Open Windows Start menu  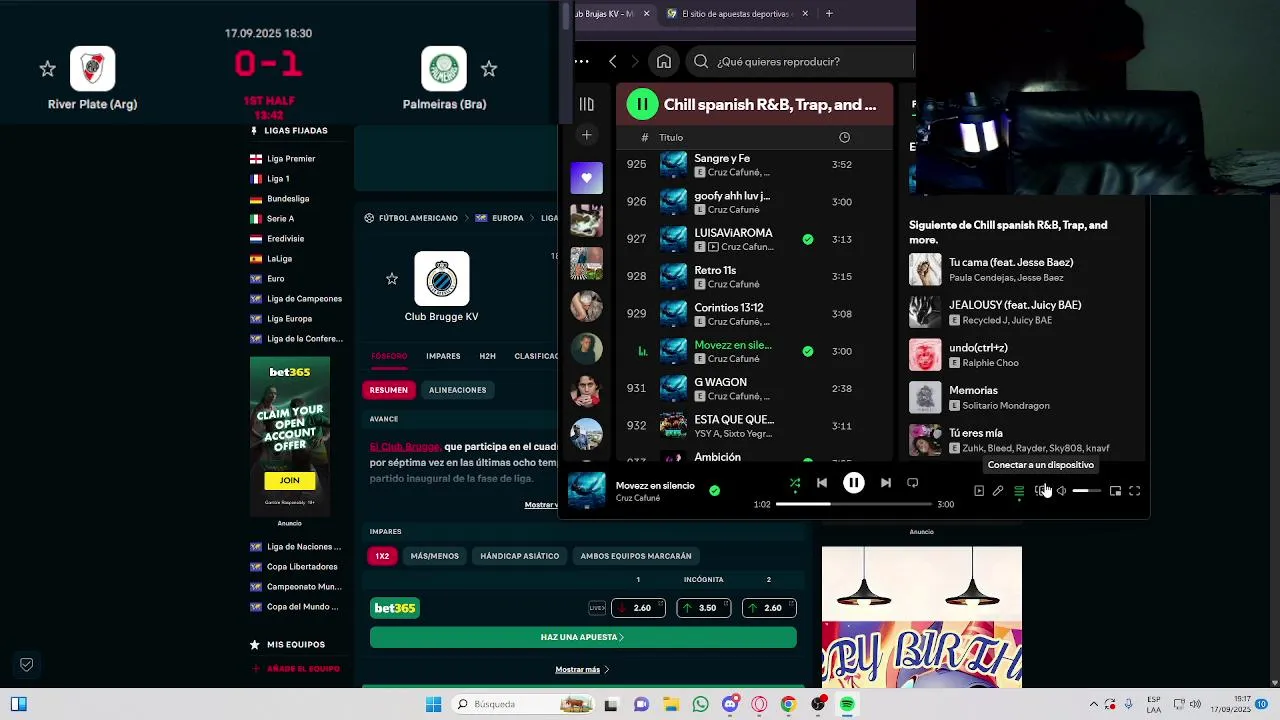[433, 704]
